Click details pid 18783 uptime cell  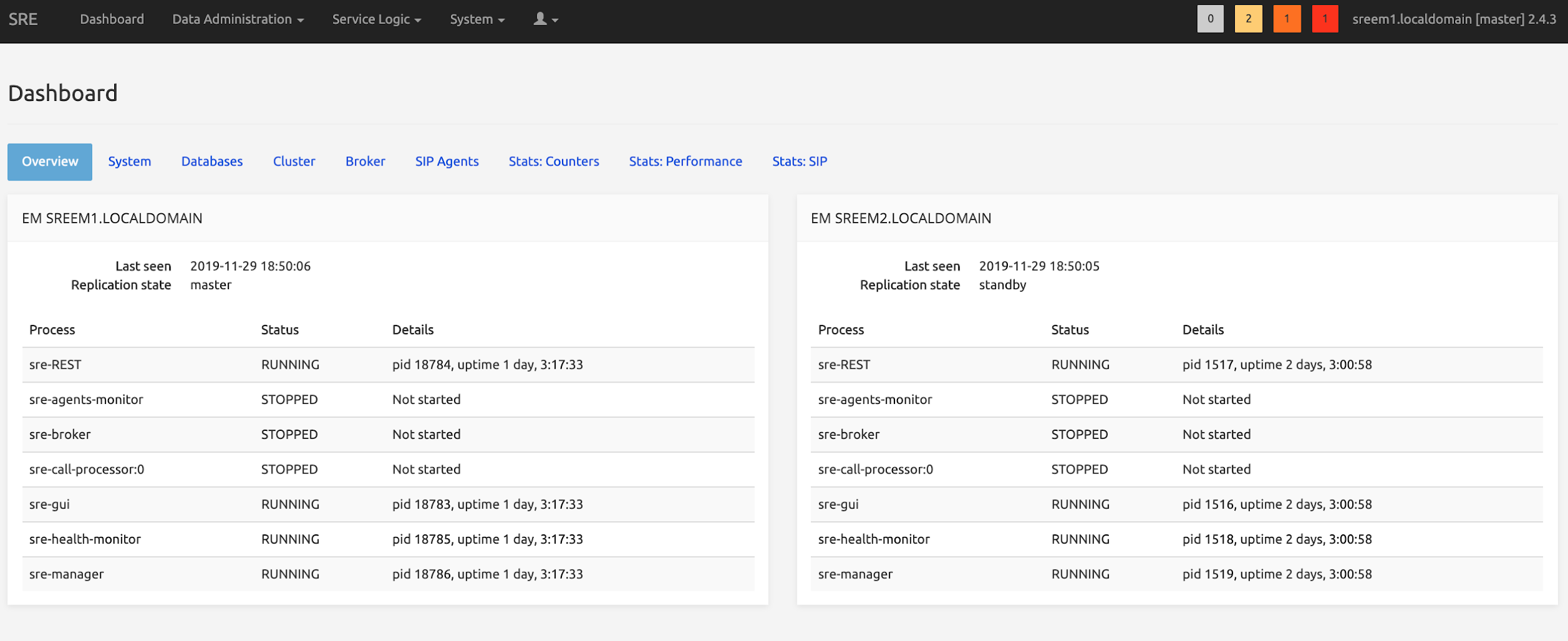tap(487, 504)
